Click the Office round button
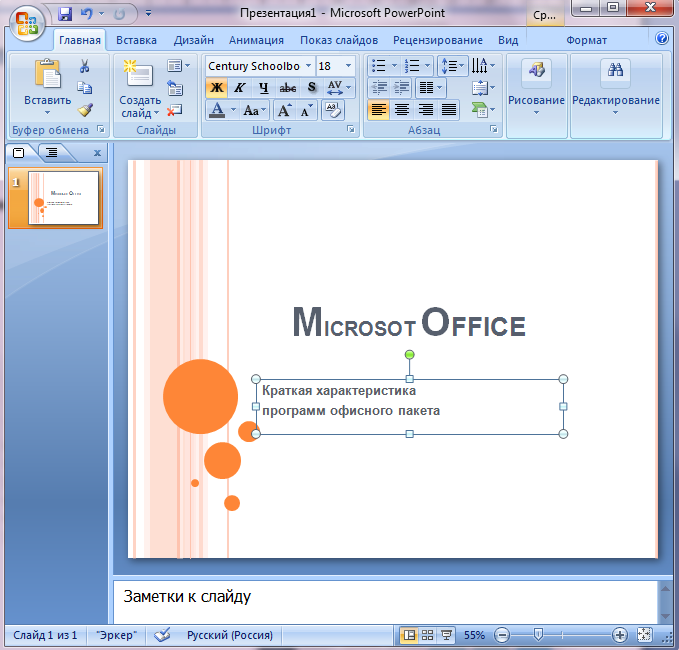 (x=27, y=23)
